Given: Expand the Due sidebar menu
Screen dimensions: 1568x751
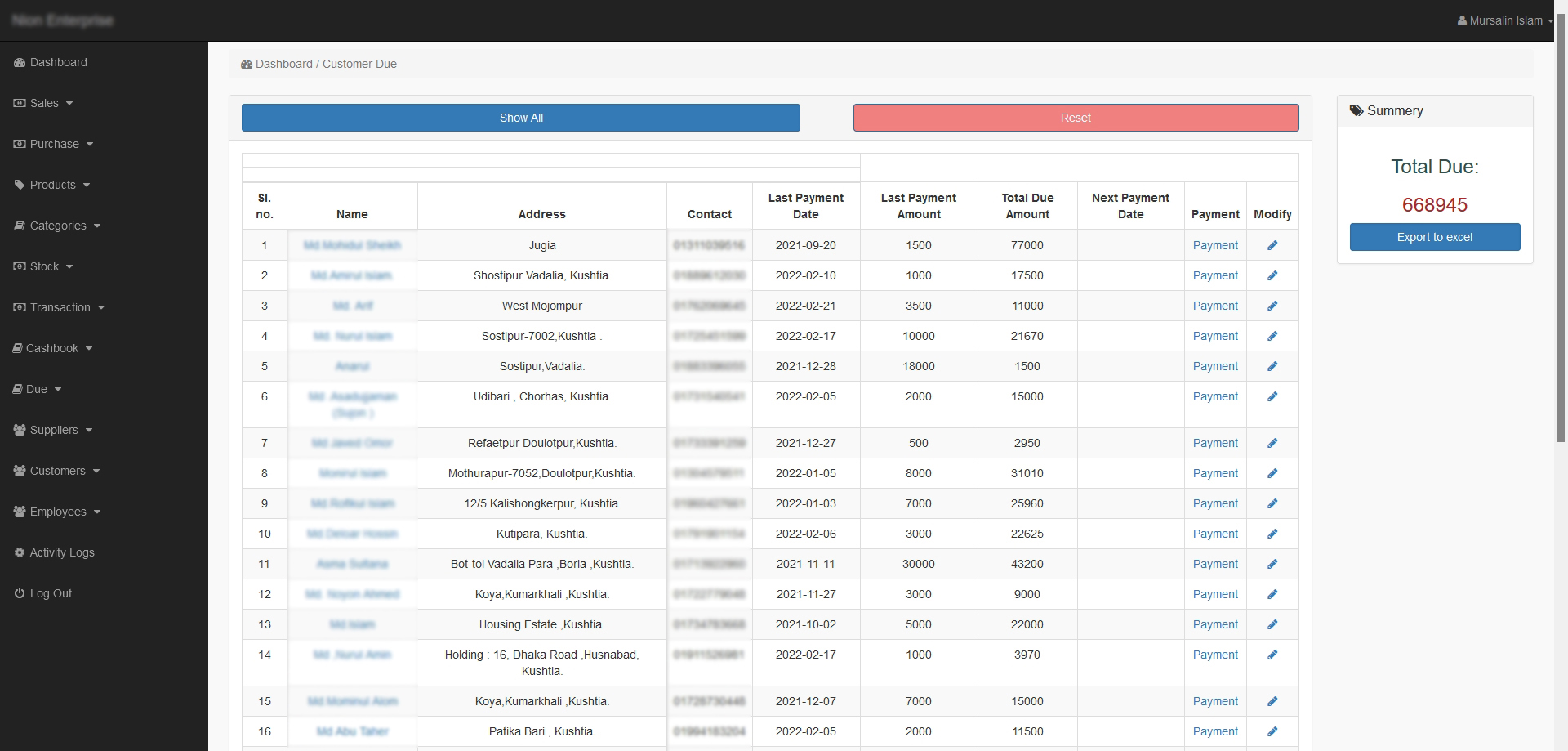Looking at the screenshot, I should tap(37, 389).
